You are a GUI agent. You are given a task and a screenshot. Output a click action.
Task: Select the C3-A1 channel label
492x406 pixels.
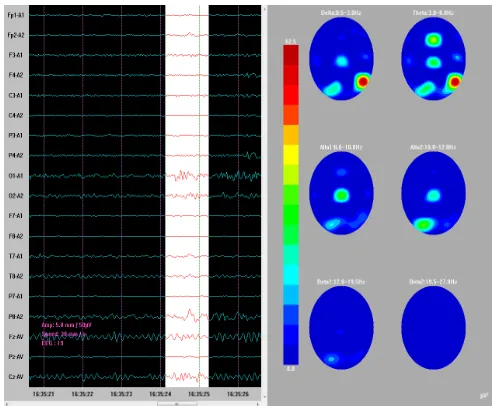click(16, 96)
